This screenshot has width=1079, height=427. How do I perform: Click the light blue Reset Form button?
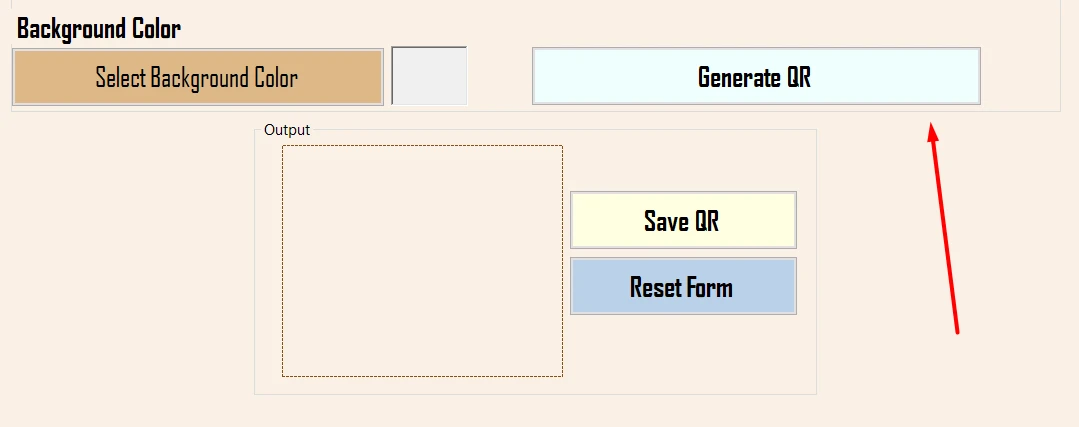683,287
